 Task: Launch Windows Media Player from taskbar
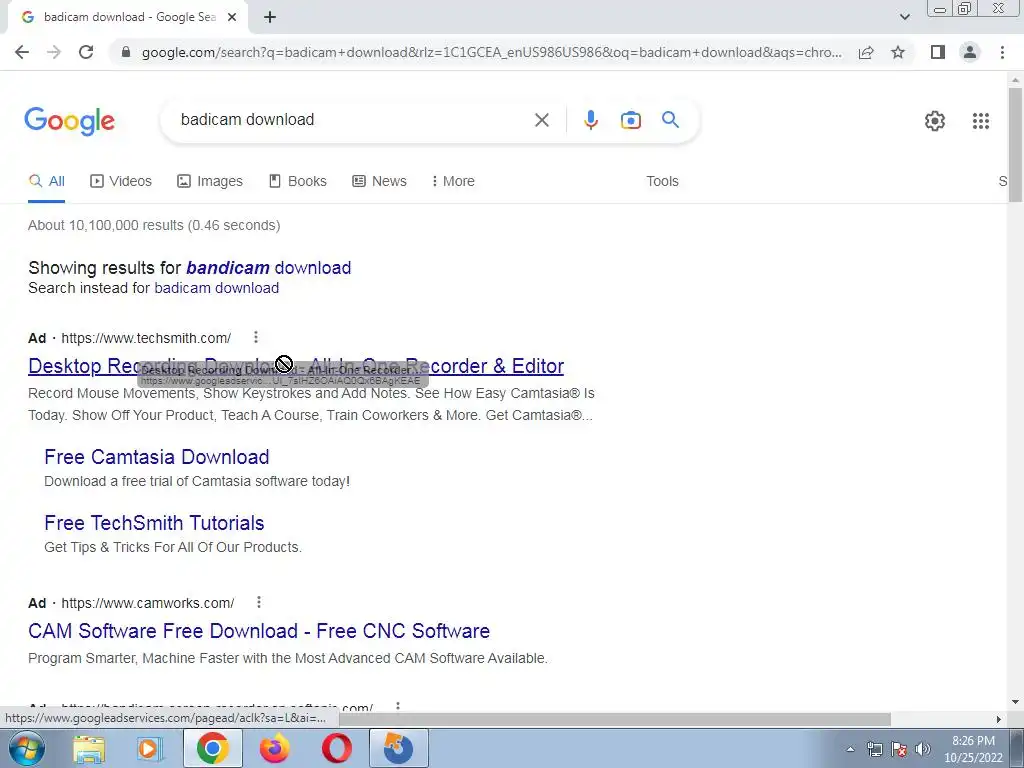(150, 748)
